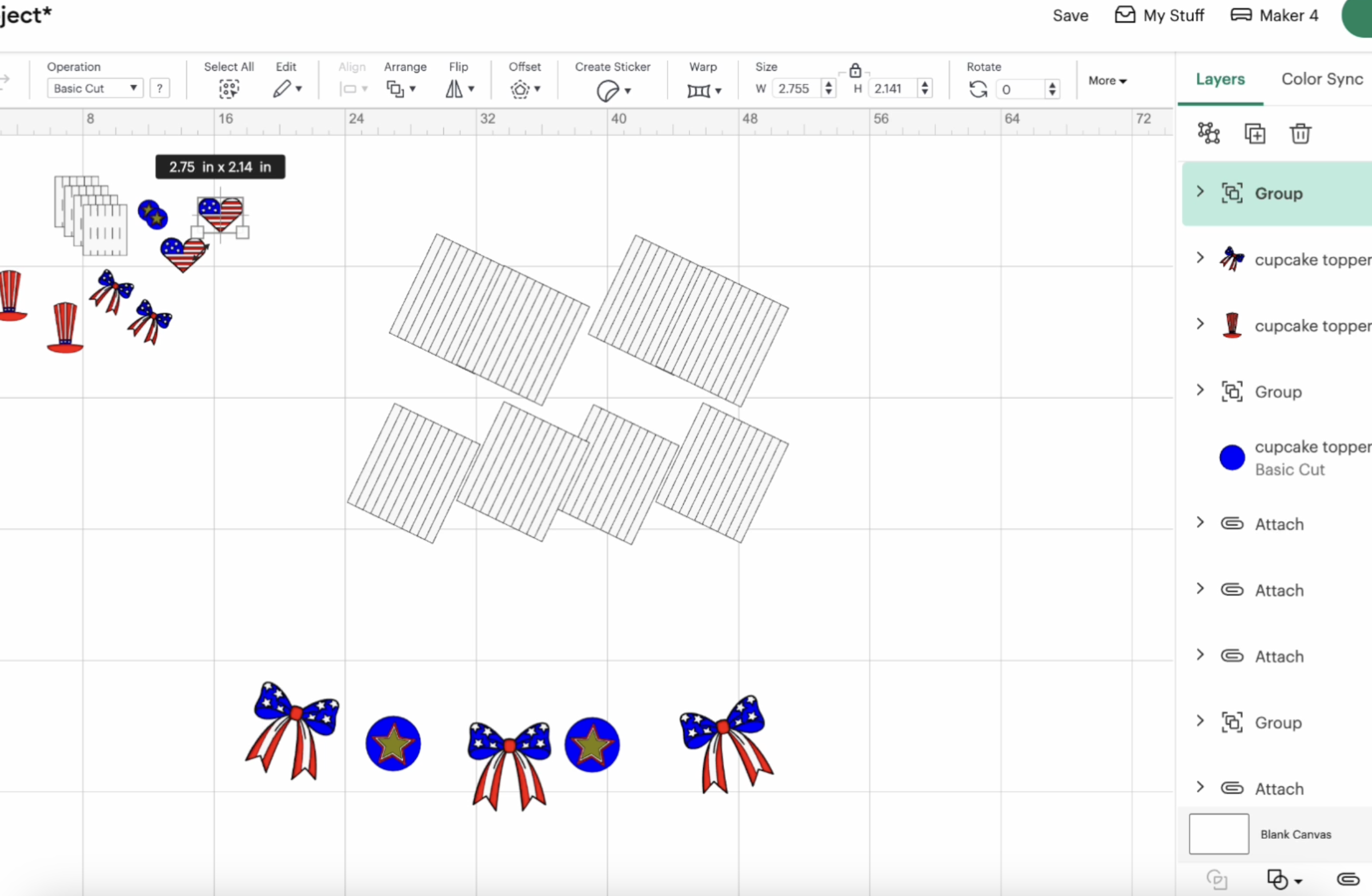Open the More dropdown menu
The width and height of the screenshot is (1372, 896).
coord(1107,81)
